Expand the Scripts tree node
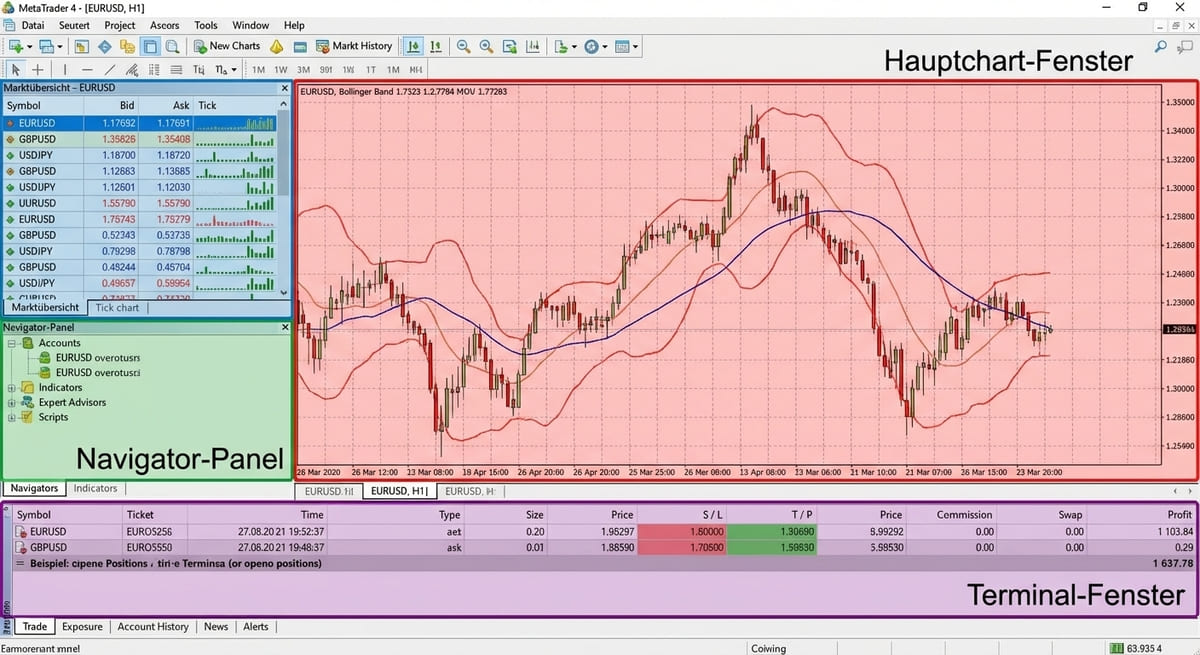The image size is (1200, 655). pyautogui.click(x=11, y=417)
